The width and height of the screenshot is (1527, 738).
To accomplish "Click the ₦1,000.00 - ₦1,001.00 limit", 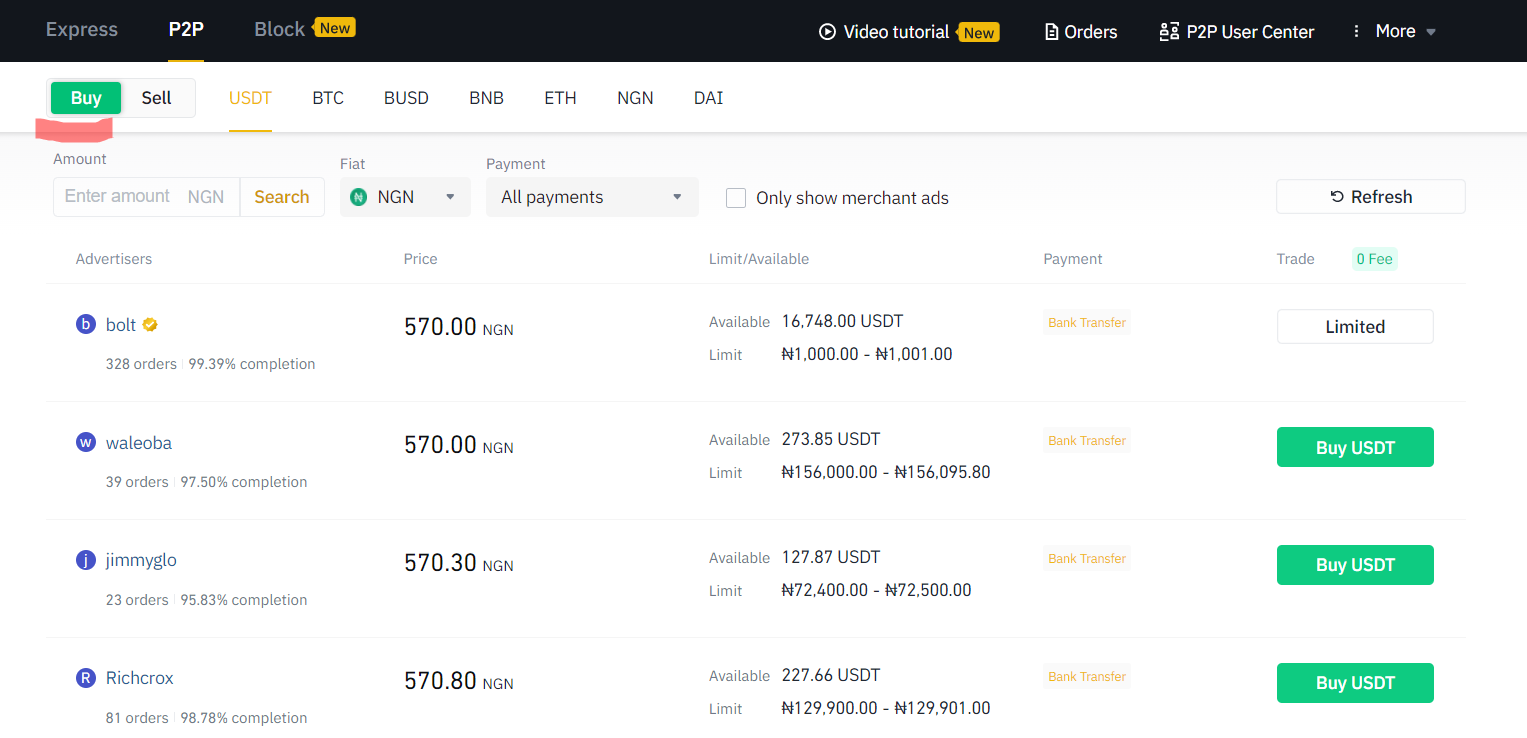I will [x=867, y=354].
